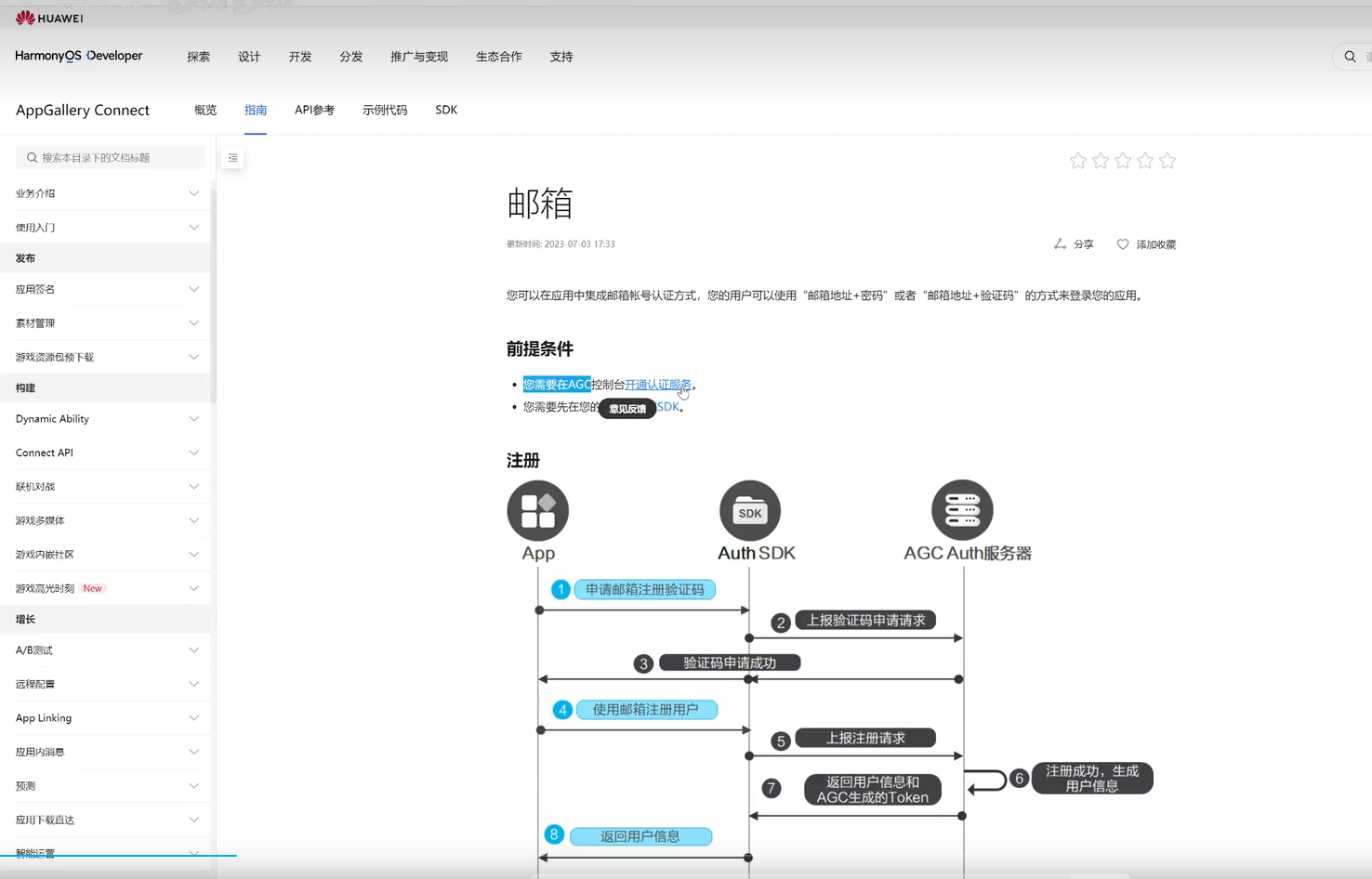Click the search magnifier icon in header
1372x879 pixels.
click(x=1350, y=57)
